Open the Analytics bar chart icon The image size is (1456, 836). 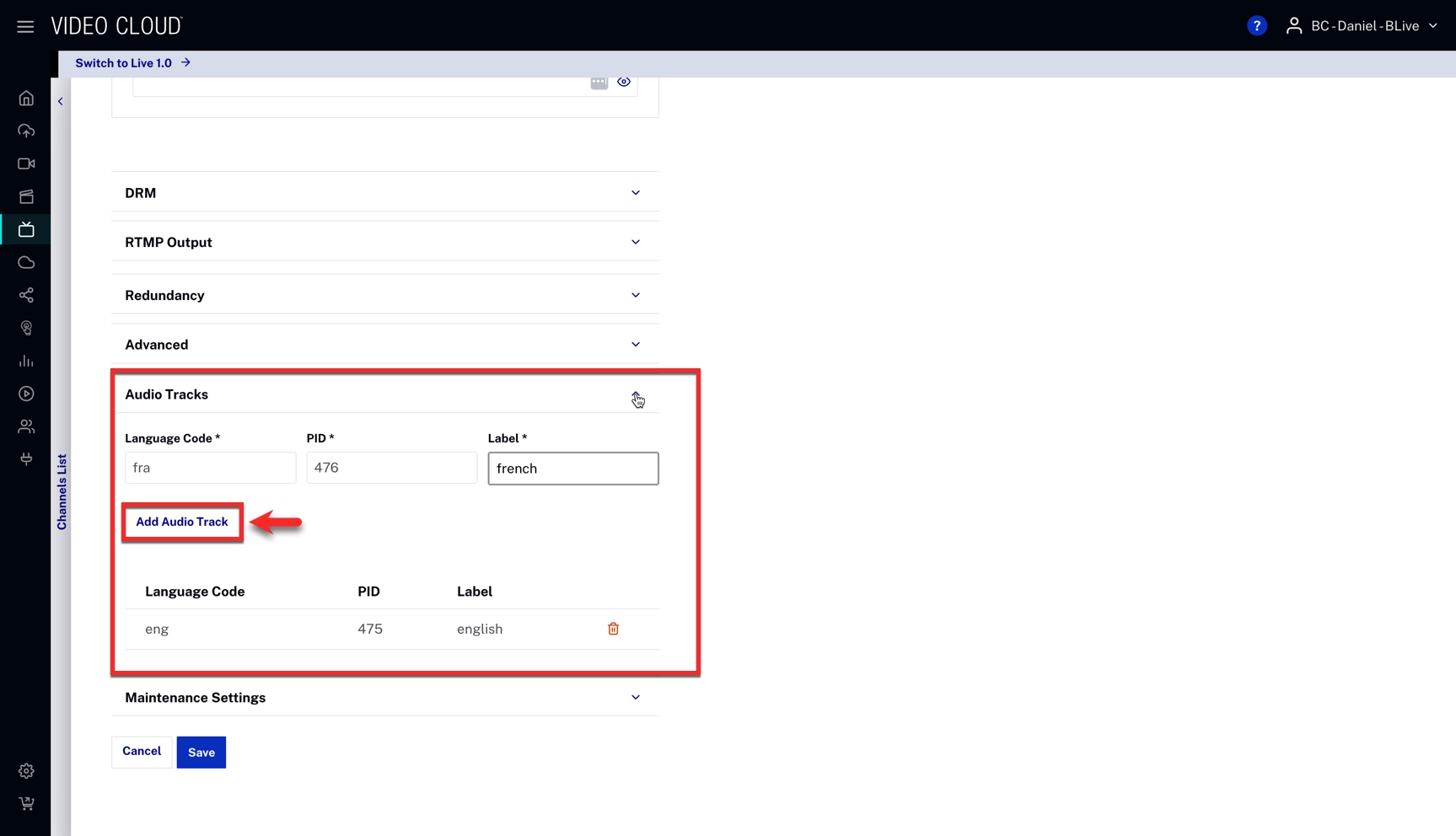26,361
